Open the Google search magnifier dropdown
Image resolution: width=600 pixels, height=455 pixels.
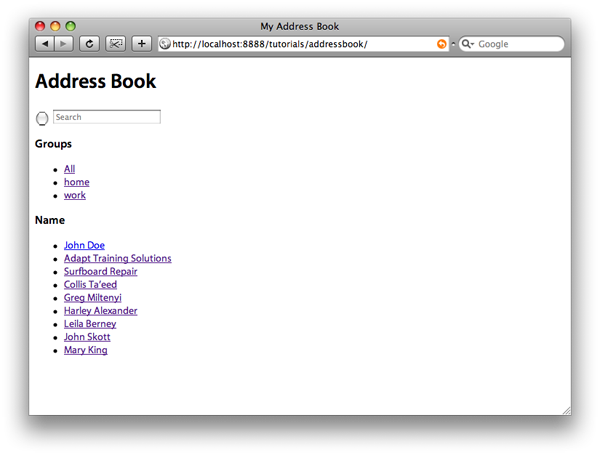[x=467, y=44]
